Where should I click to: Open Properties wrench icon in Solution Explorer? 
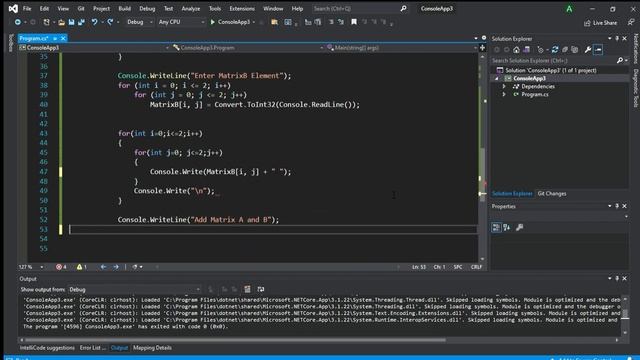[588, 50]
